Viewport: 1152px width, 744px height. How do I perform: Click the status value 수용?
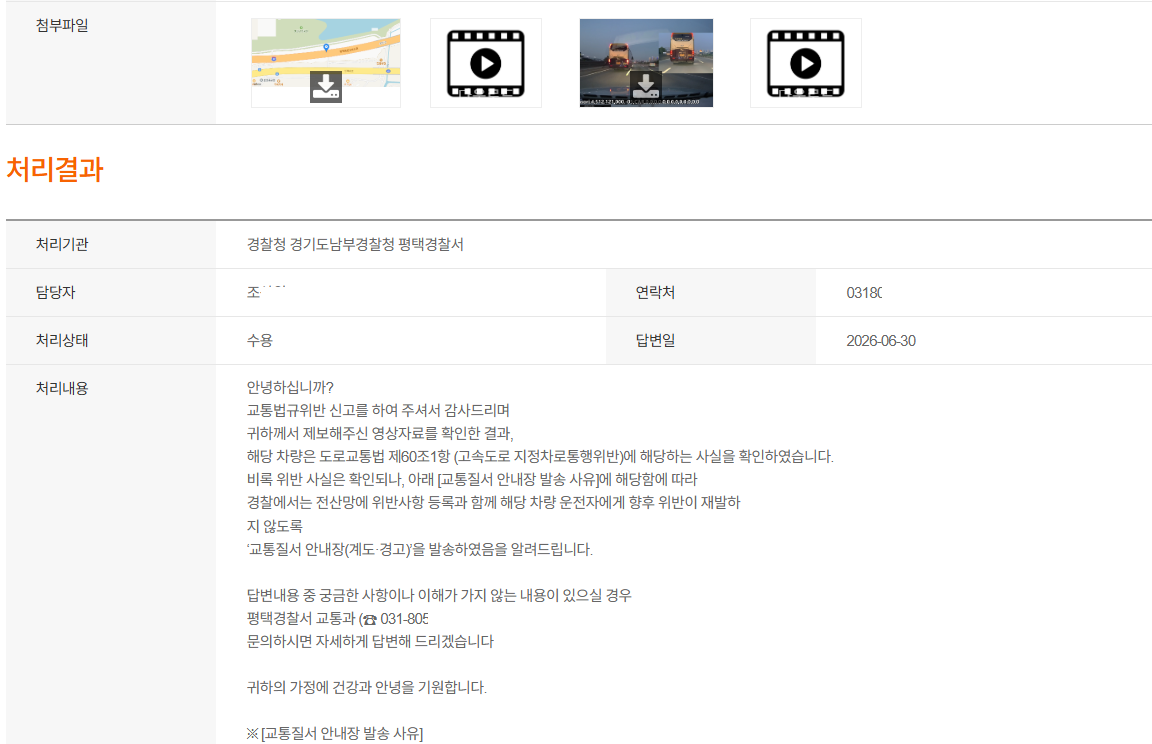tap(259, 341)
